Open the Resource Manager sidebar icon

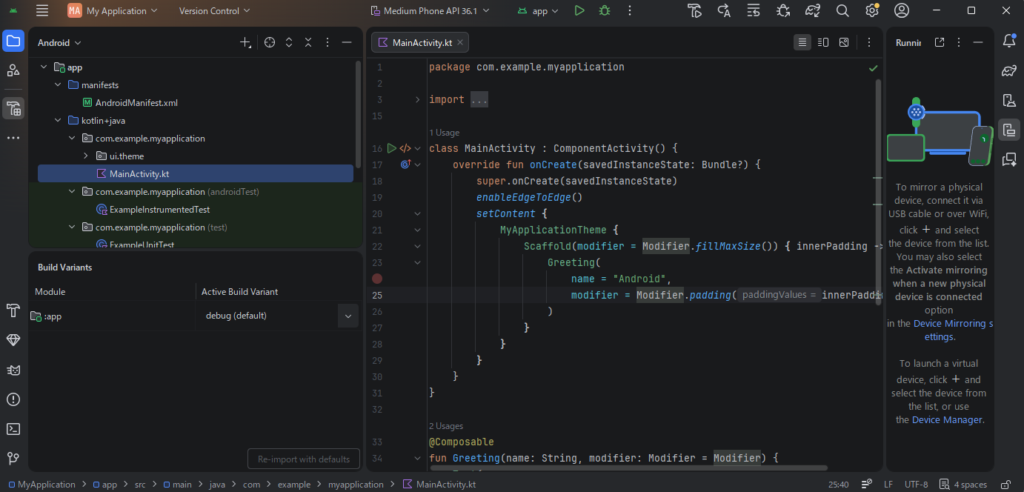pyautogui.click(x=13, y=70)
